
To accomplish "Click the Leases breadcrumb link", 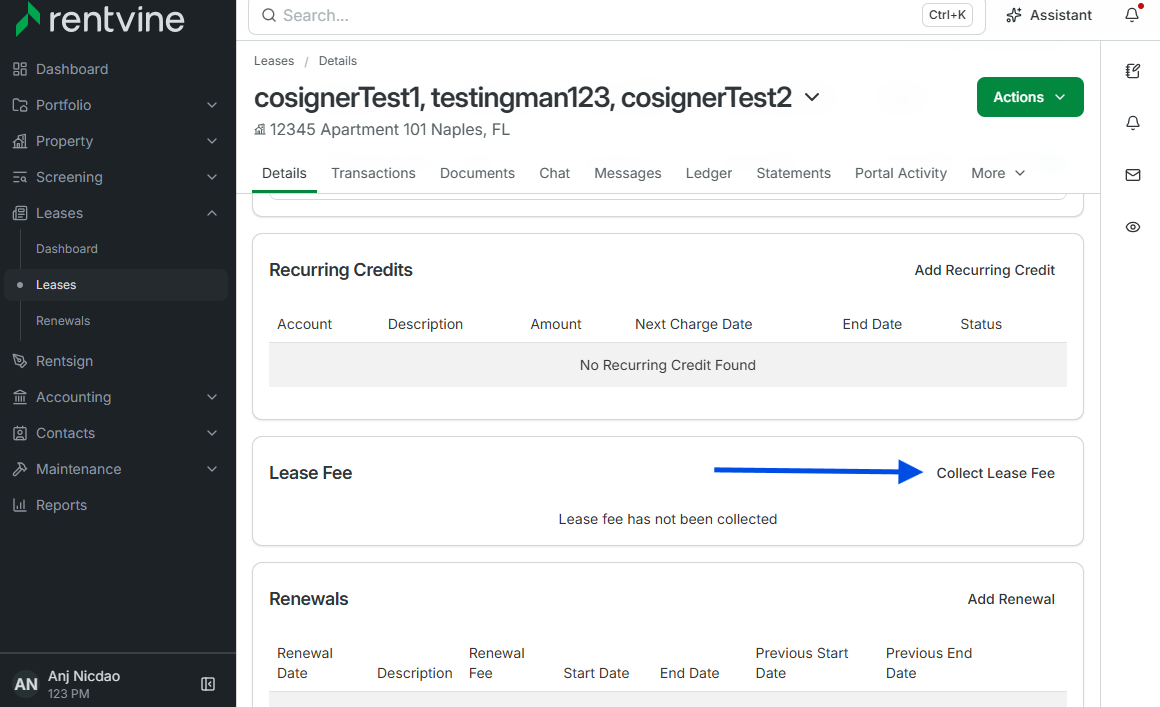I will click(x=274, y=61).
